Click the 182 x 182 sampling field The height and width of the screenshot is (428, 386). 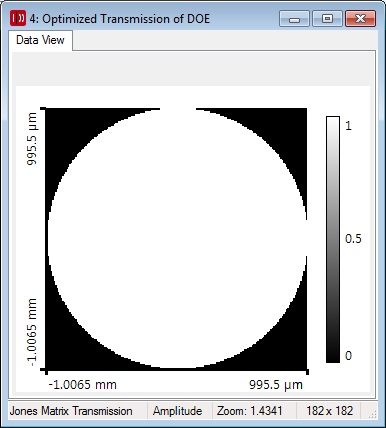(x=329, y=411)
